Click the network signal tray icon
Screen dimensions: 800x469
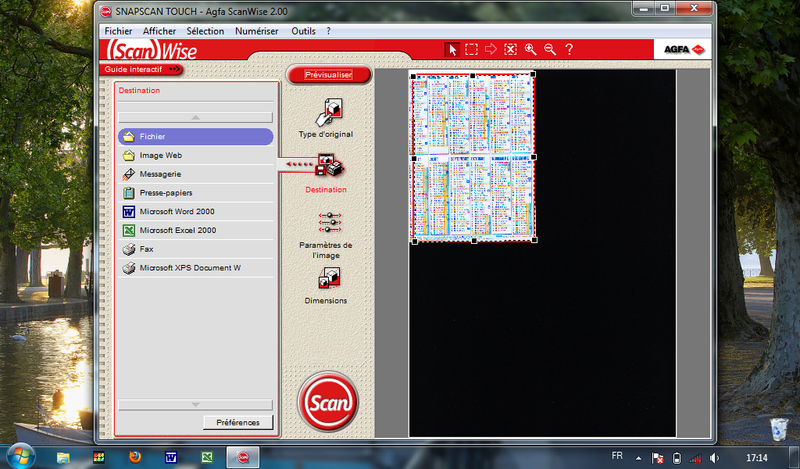tap(695, 458)
